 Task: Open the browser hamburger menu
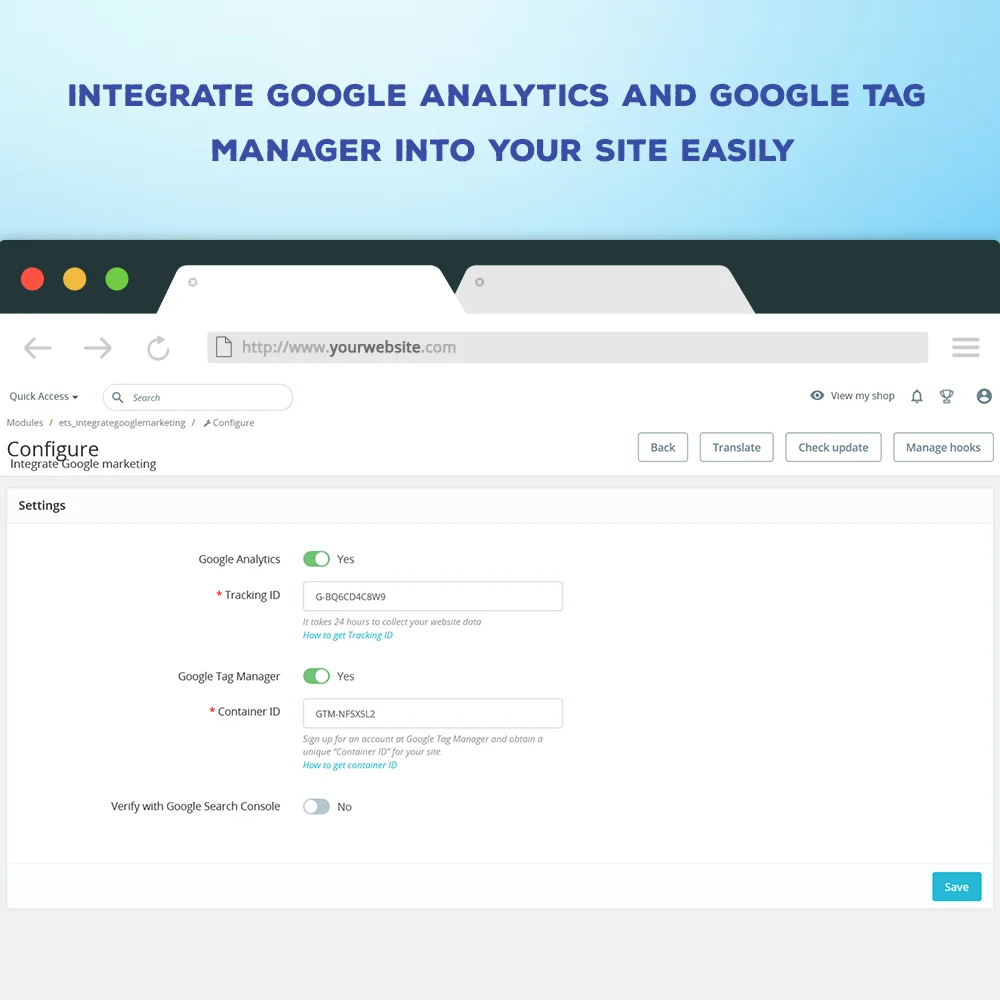coord(965,347)
